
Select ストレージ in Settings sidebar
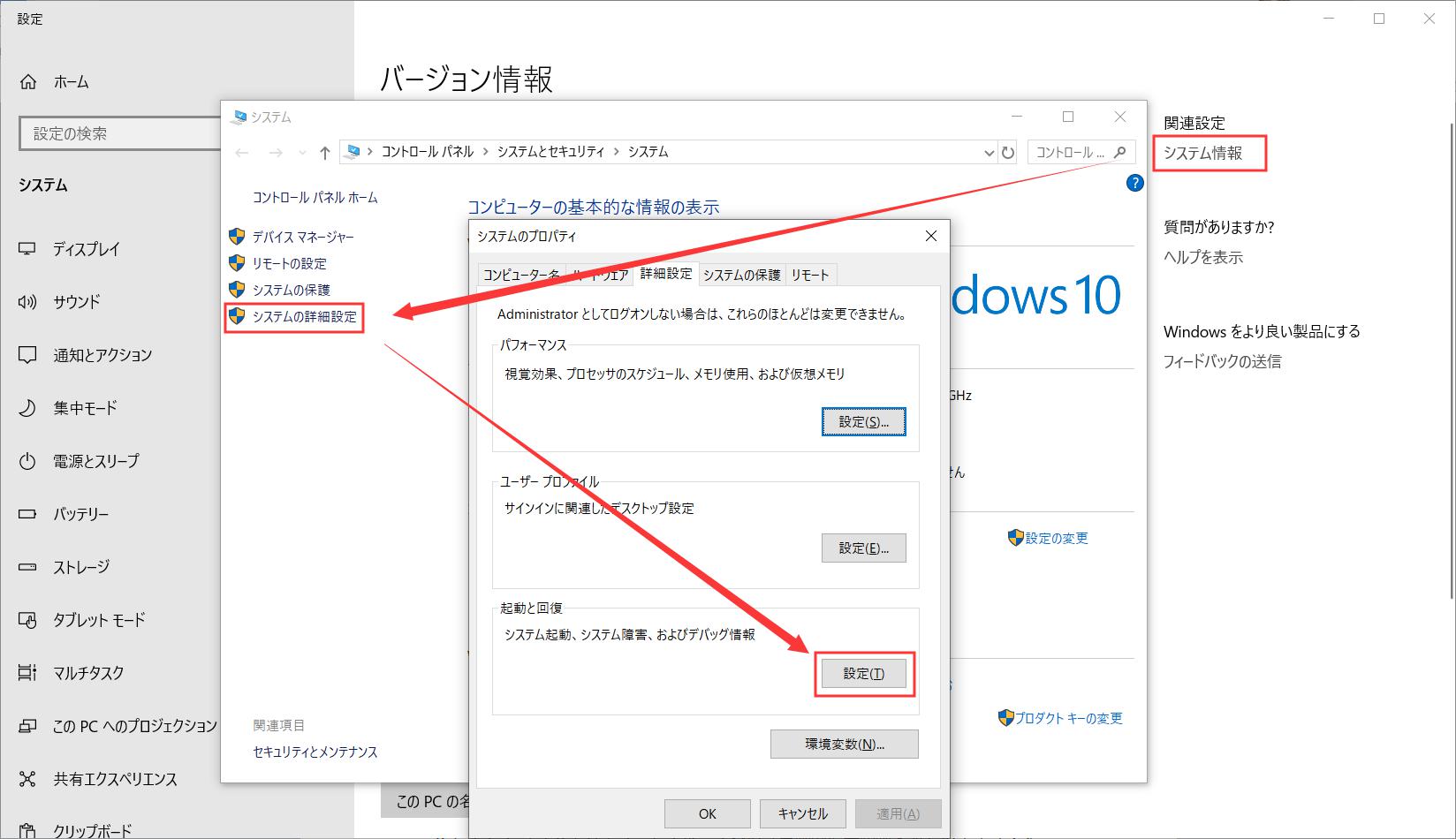coord(81,567)
